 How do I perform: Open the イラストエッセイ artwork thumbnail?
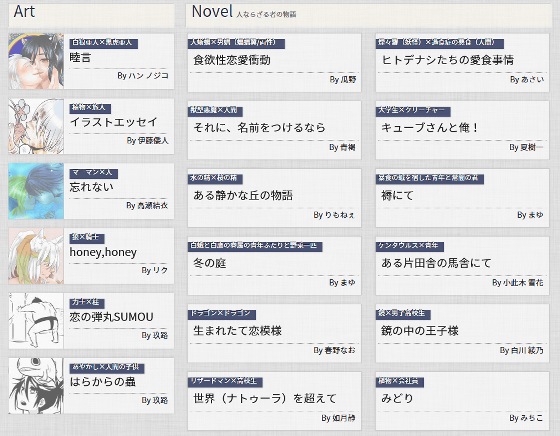pos(36,126)
